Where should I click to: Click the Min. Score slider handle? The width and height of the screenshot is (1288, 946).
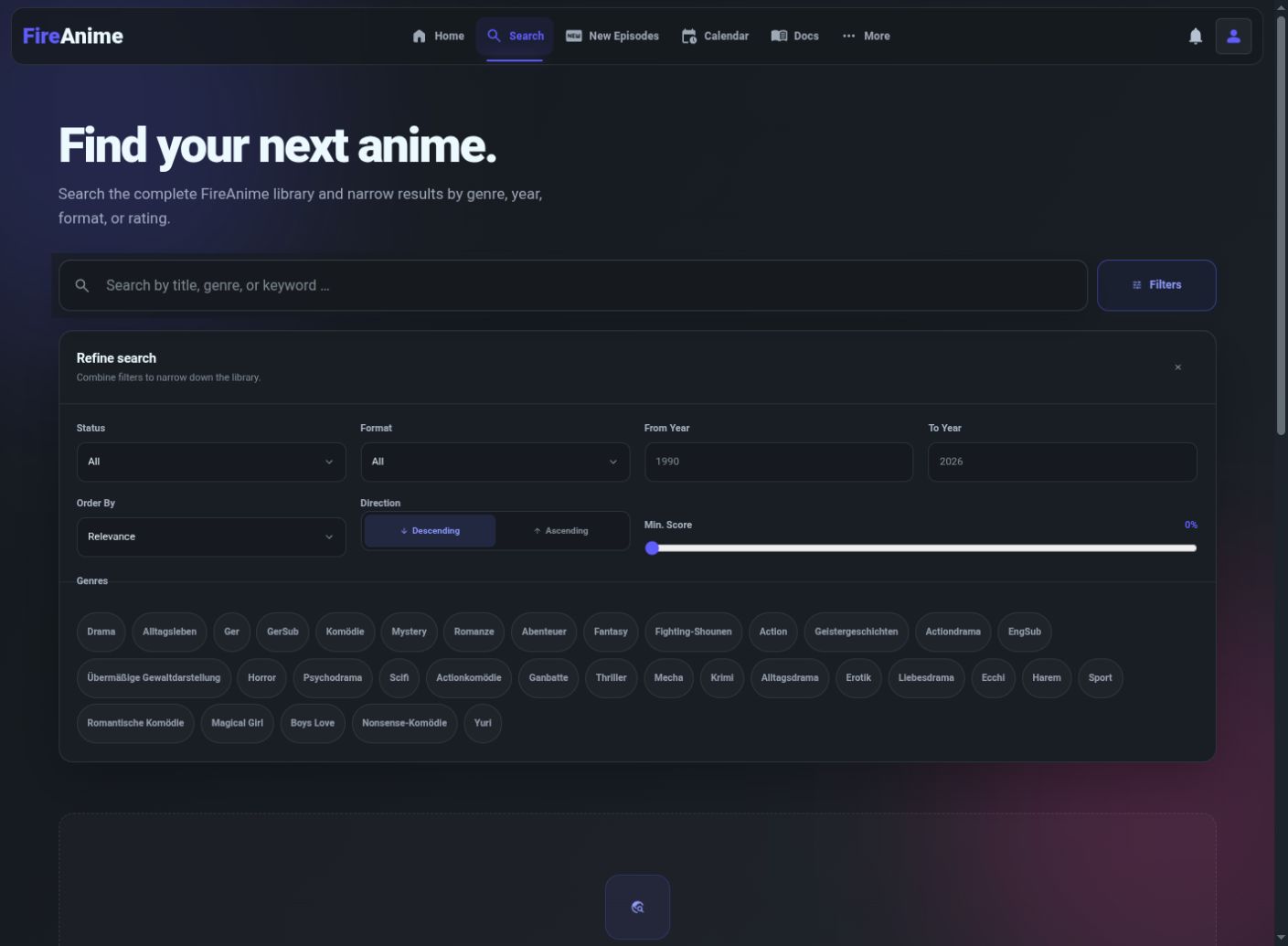[652, 548]
